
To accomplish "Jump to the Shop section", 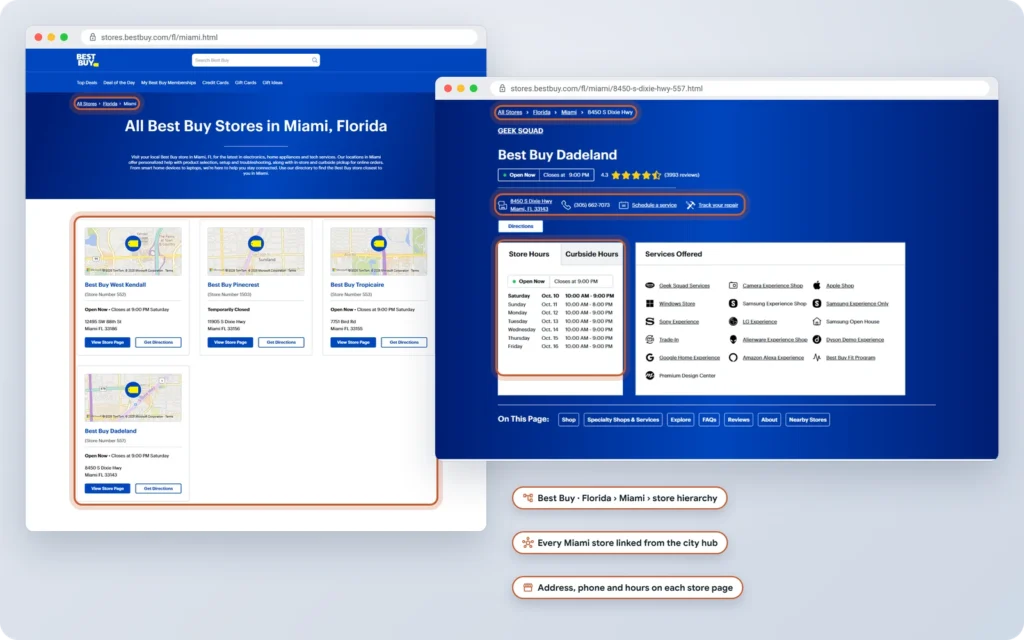I will point(568,420).
